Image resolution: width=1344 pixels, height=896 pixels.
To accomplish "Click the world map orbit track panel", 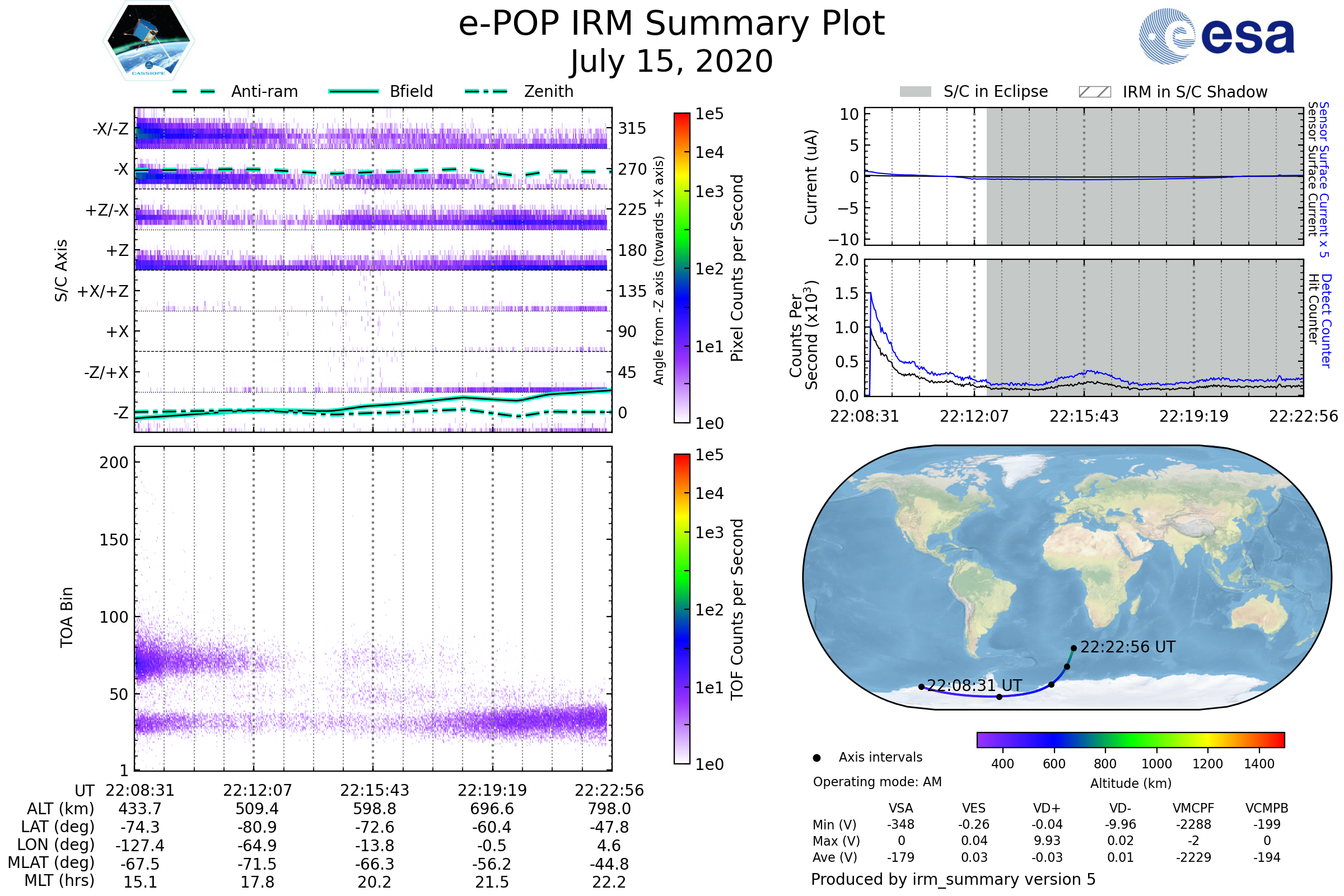I will [1066, 577].
